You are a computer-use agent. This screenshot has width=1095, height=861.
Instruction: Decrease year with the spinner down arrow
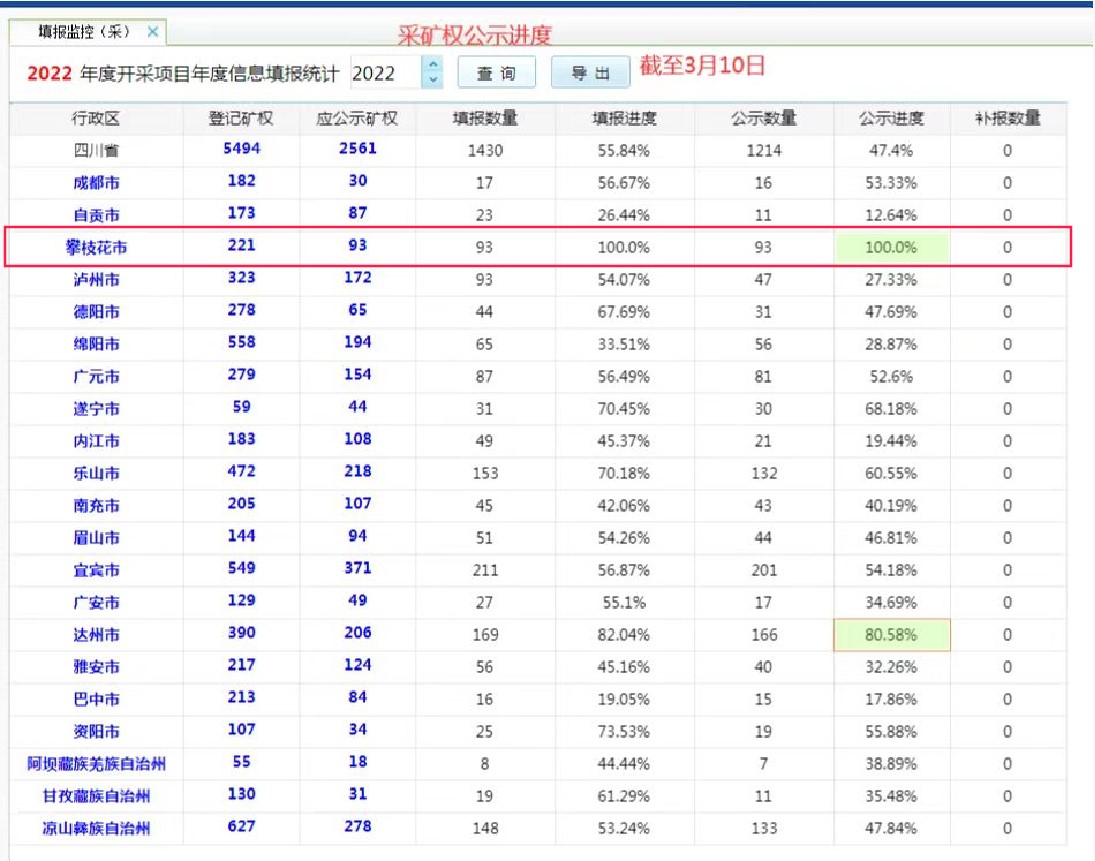point(433,80)
